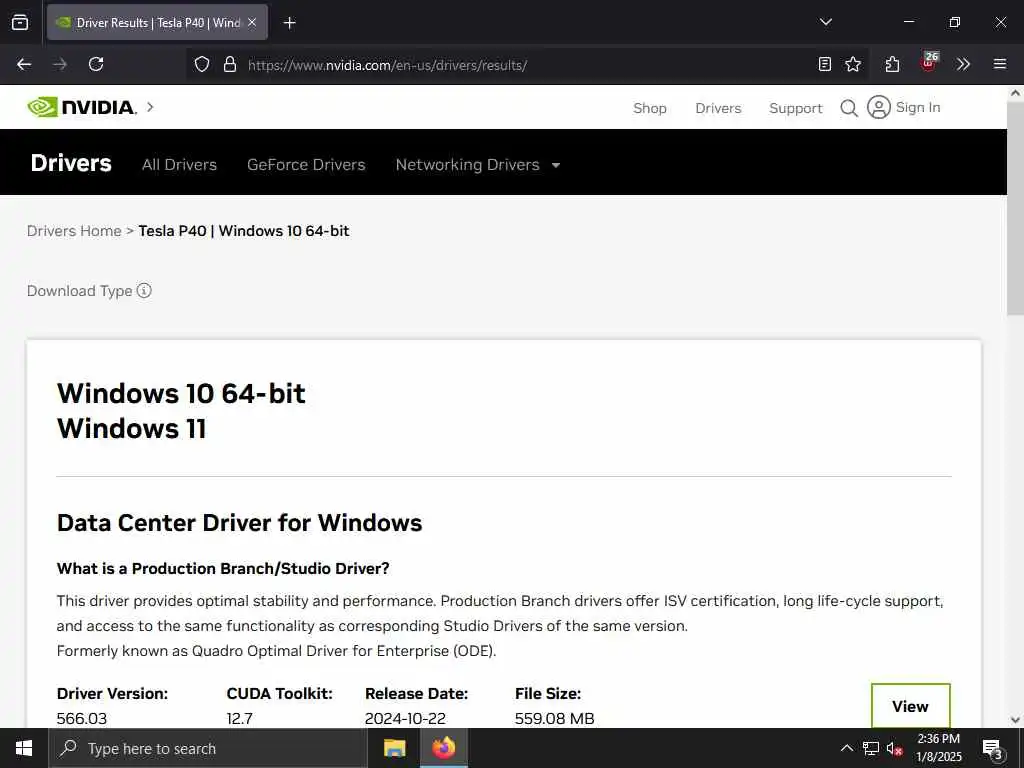Show more tools overflow chevrons
1024x768 pixels.
(963, 64)
